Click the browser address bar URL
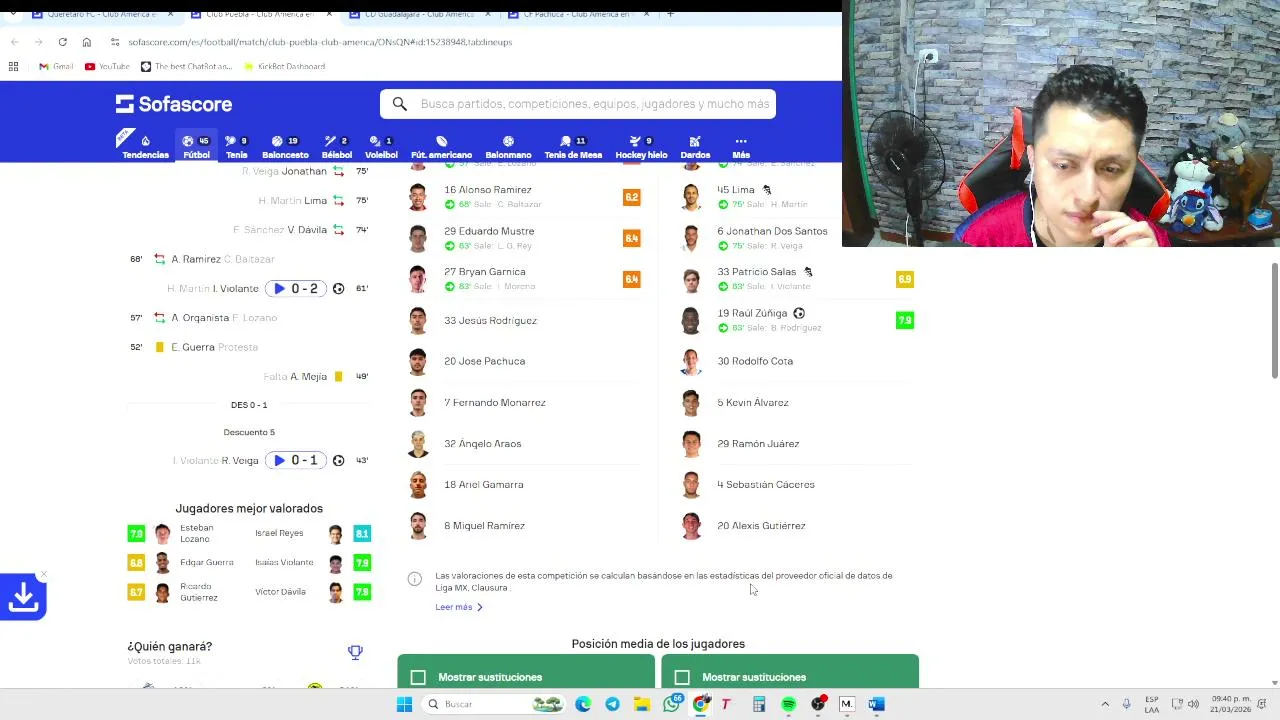The image size is (1280, 720). coord(320,42)
